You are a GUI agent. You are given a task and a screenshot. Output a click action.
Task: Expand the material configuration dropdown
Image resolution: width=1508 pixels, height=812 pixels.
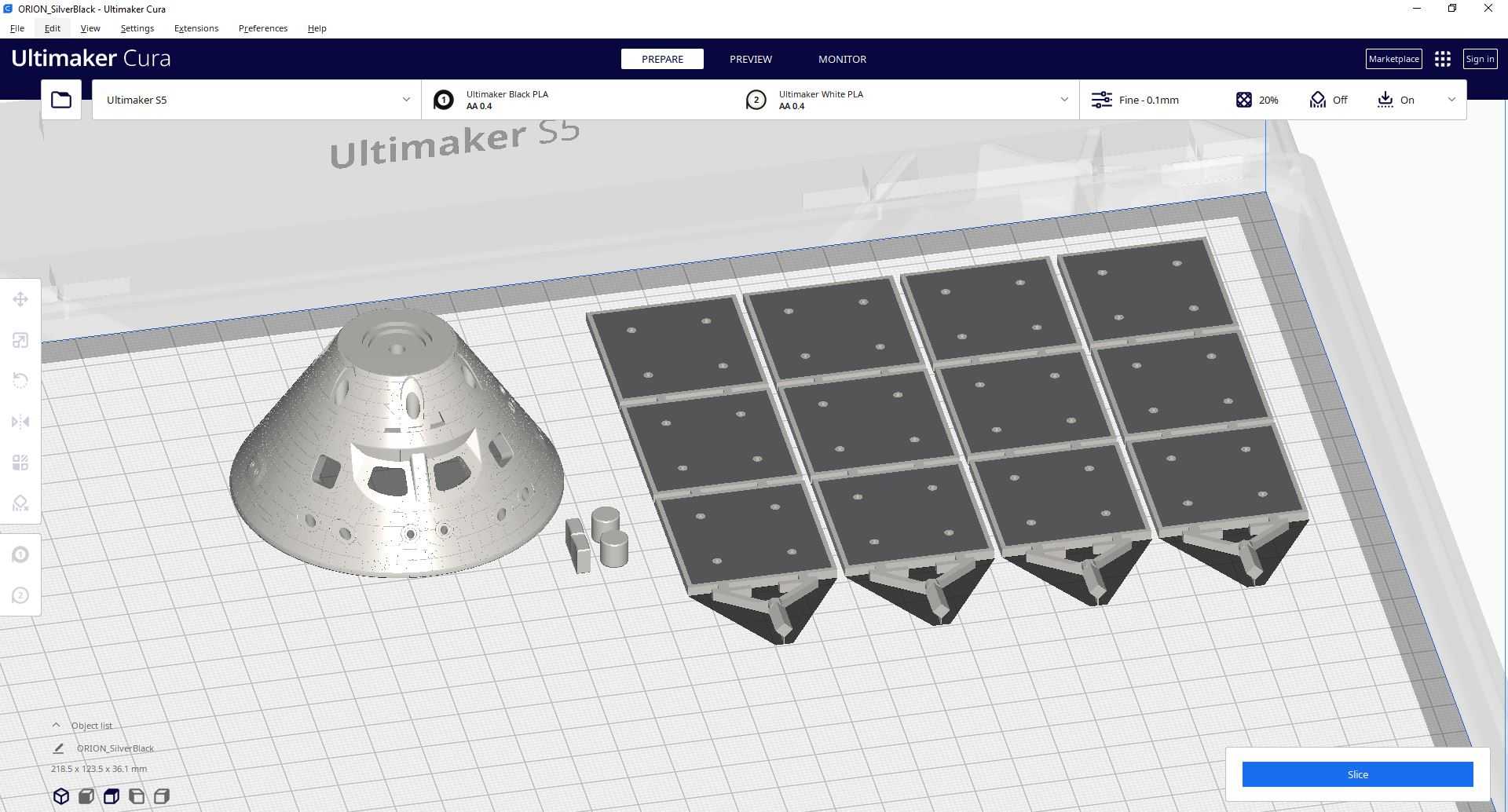pos(1064,100)
